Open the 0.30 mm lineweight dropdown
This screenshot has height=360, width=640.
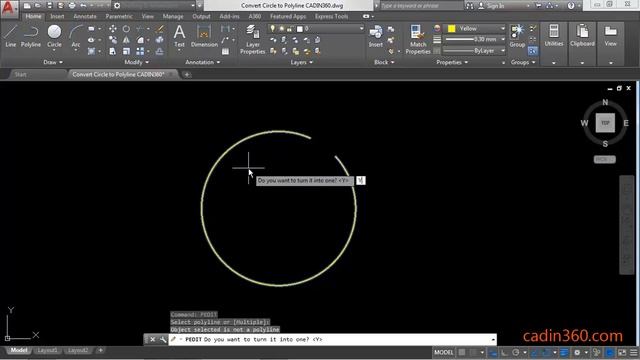pos(475,40)
